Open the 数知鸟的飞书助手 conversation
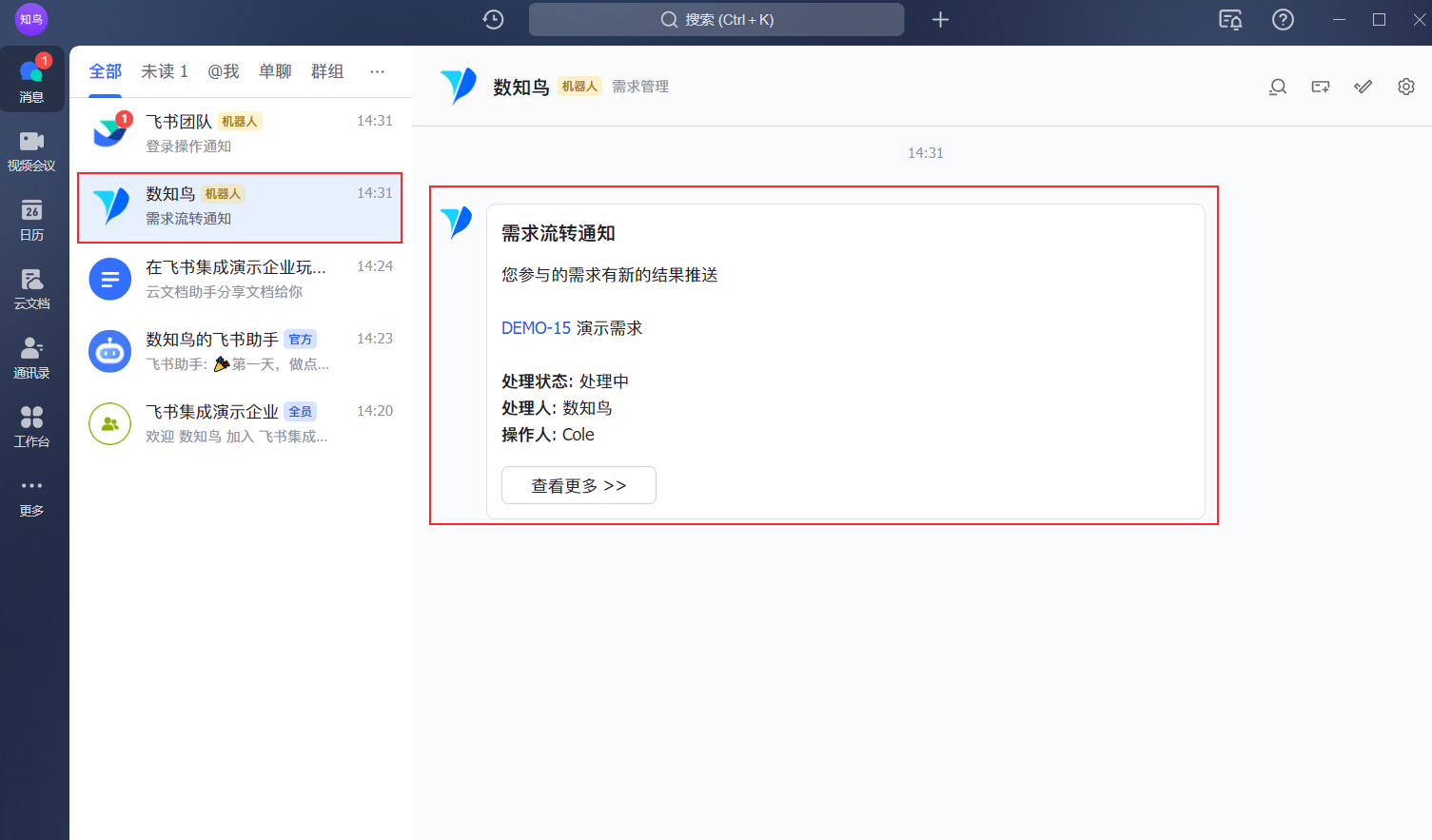The height and width of the screenshot is (840, 1432). (240, 351)
